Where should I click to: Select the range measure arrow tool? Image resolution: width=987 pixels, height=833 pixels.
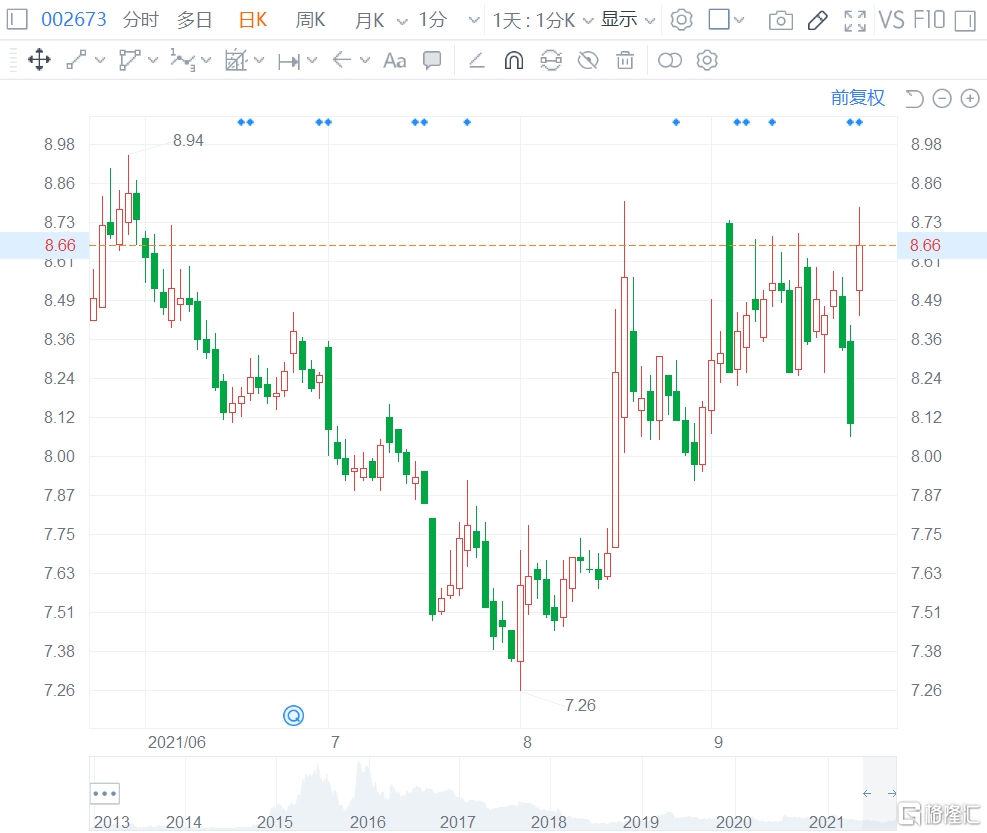click(x=290, y=61)
